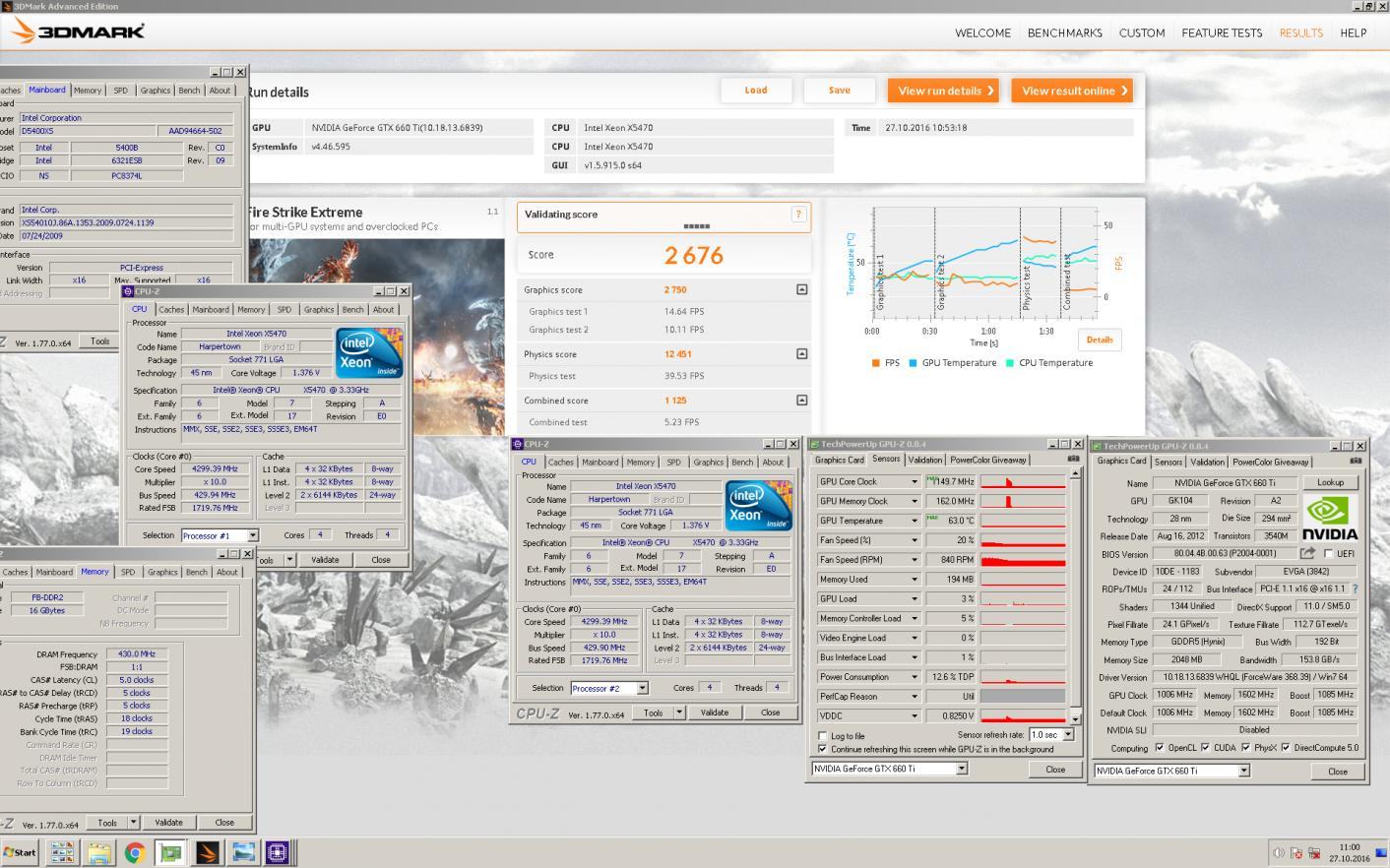Screen dimensions: 1390x868
Task: Open Windows Explorer from the taskbar
Action: (x=98, y=852)
